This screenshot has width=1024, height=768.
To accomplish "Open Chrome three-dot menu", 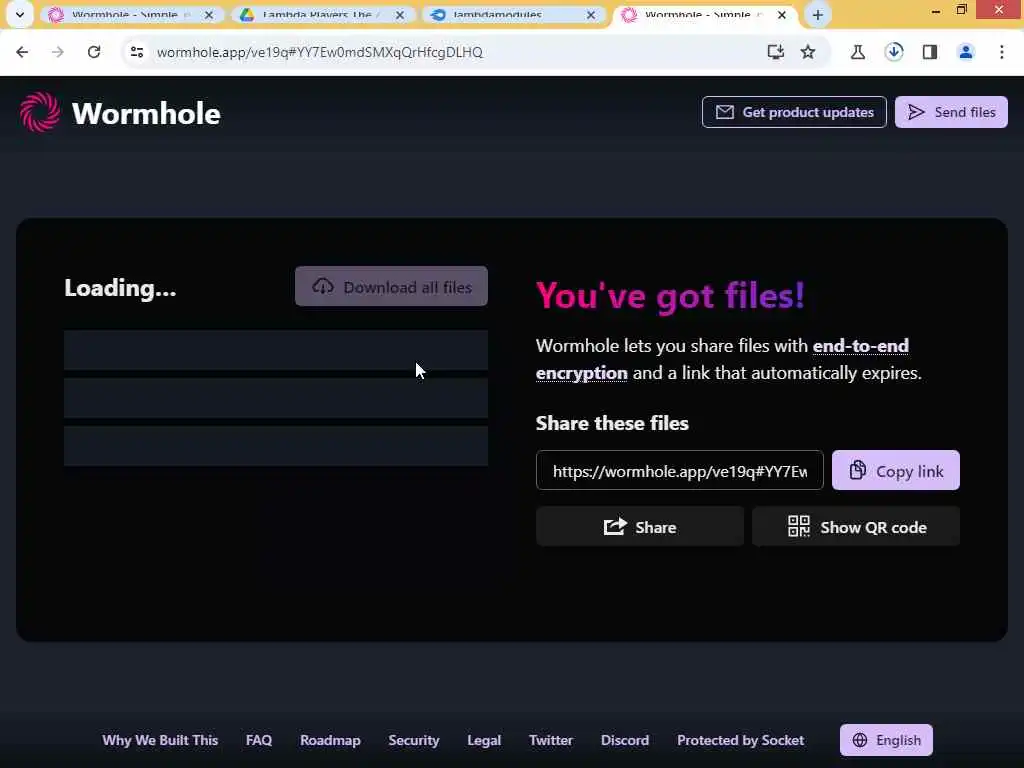I will point(1002,52).
